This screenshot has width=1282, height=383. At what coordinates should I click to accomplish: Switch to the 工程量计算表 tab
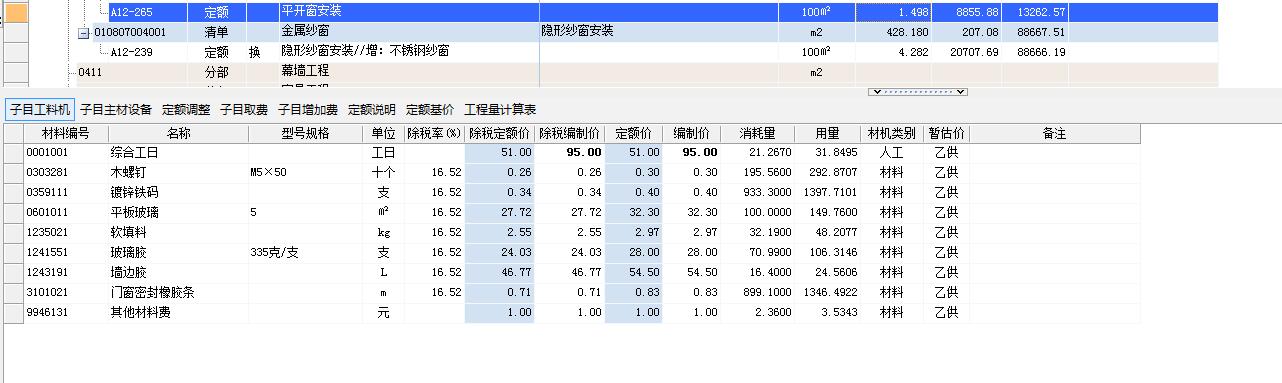click(x=500, y=109)
